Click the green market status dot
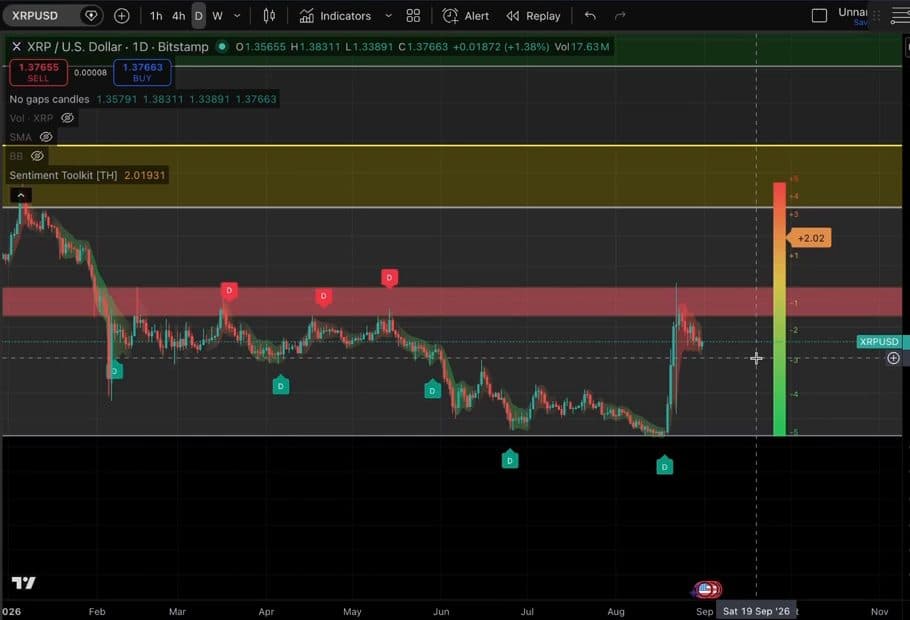Viewport: 910px width, 620px height. click(222, 46)
